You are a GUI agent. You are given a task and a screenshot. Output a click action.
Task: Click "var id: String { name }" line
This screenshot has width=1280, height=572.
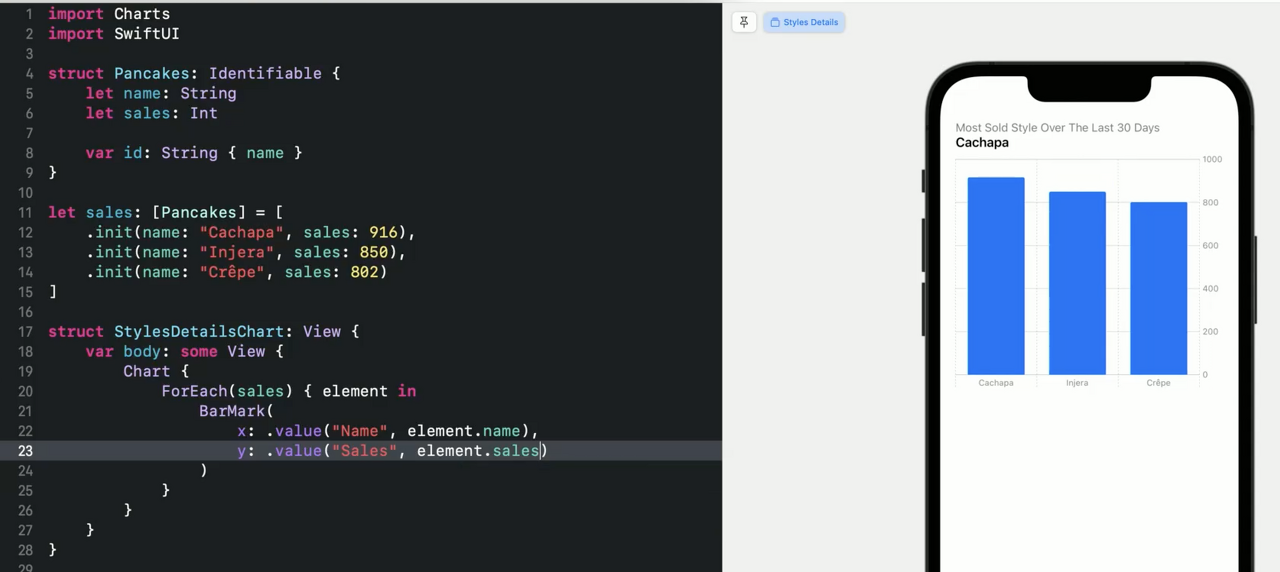(194, 153)
